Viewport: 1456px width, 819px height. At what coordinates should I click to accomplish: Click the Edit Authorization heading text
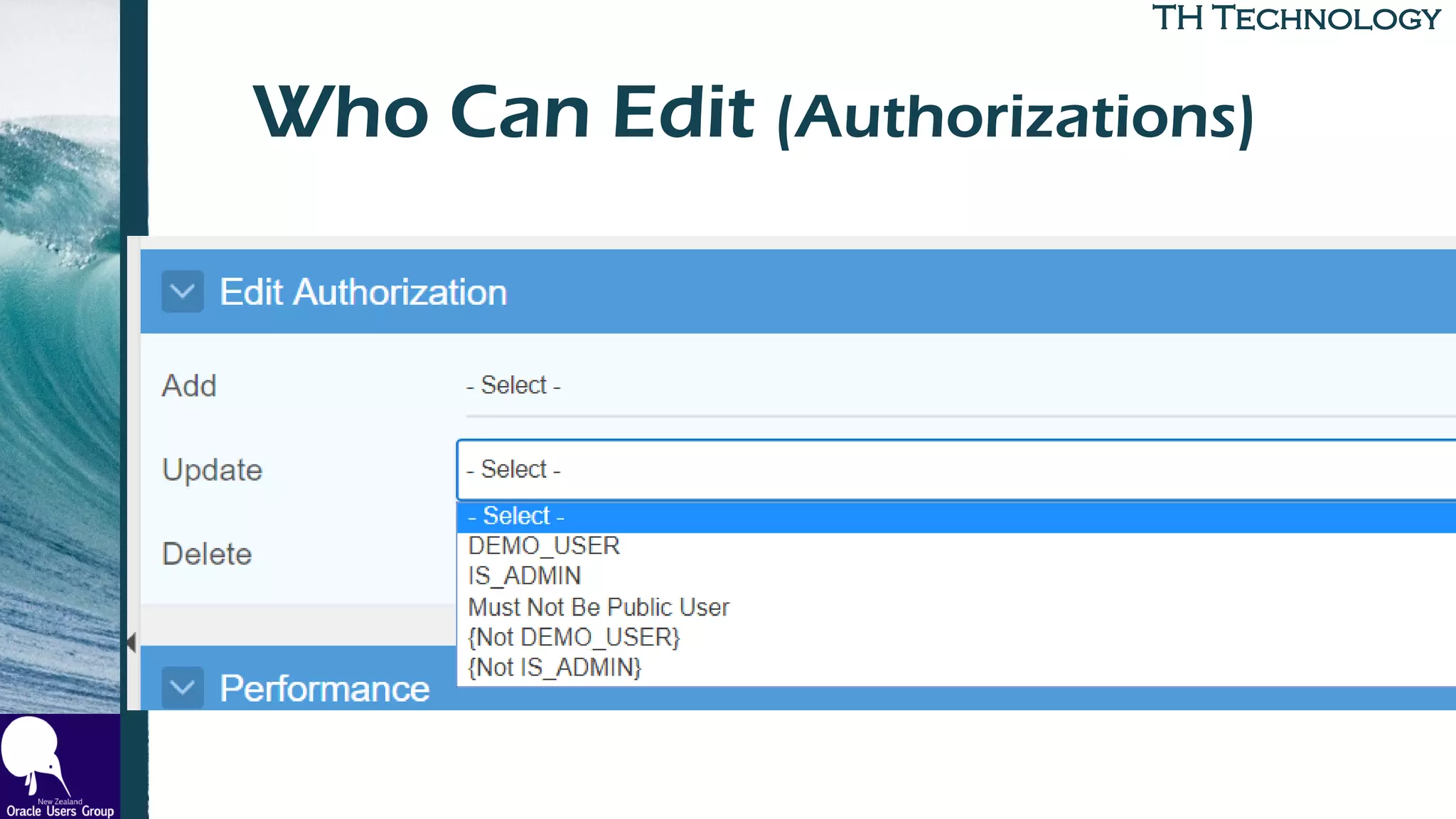363,292
